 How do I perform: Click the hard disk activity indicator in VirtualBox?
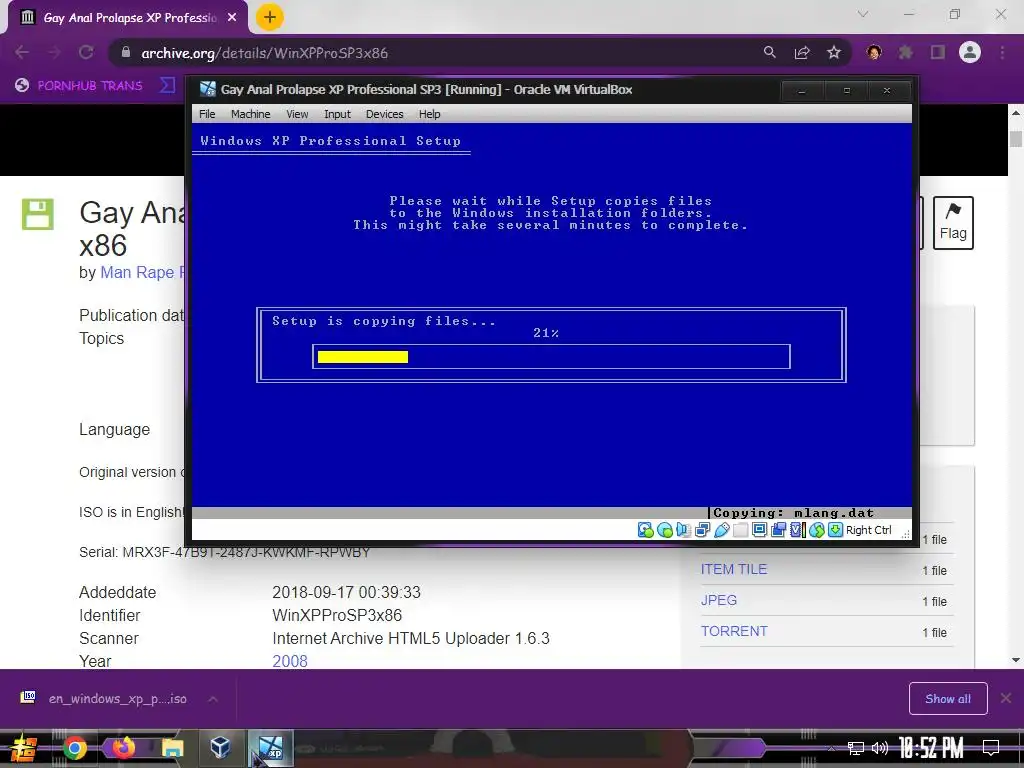(645, 530)
